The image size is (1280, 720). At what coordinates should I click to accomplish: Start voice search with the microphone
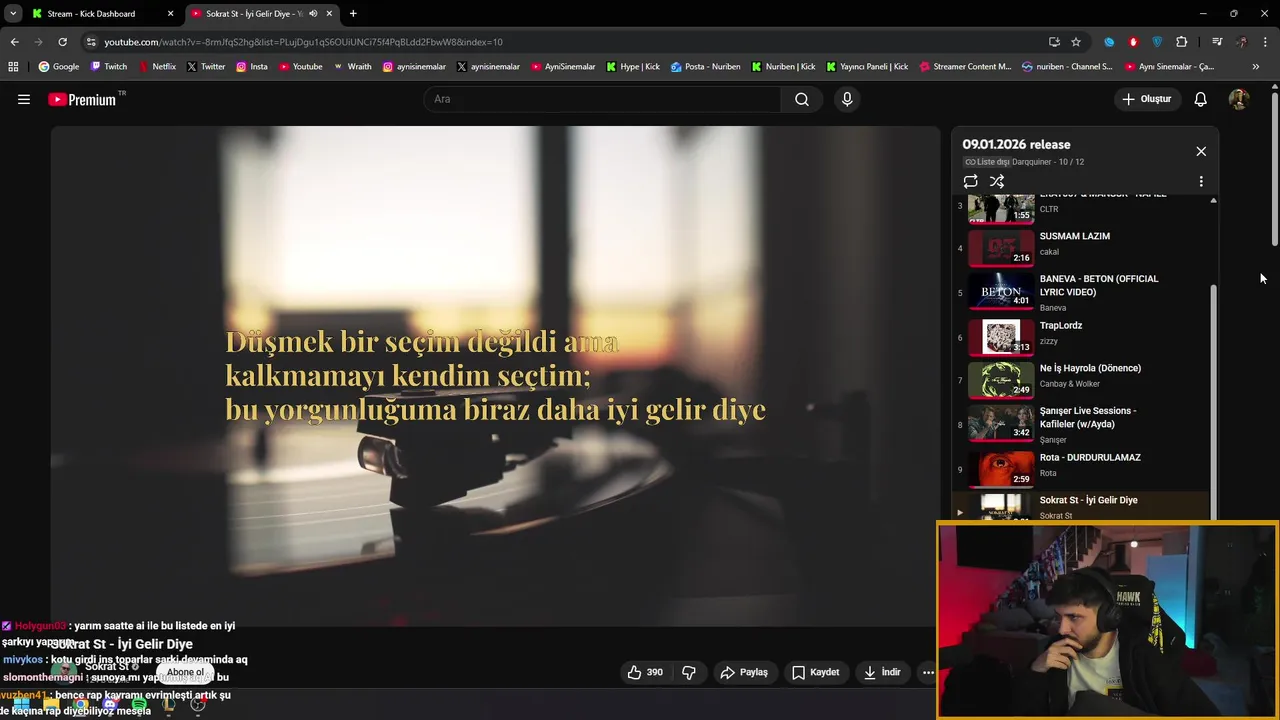pyautogui.click(x=847, y=99)
